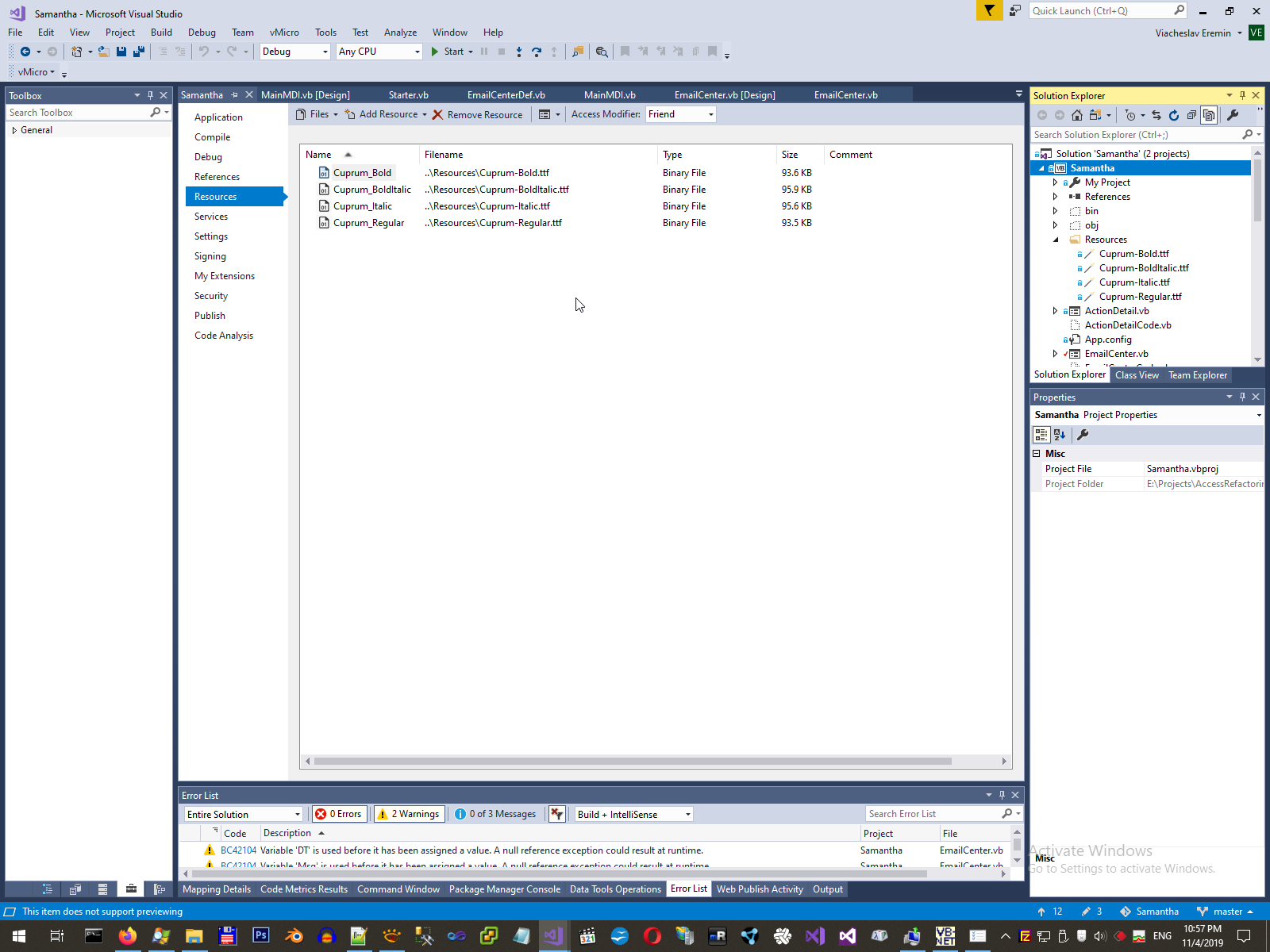Select the Compile page in project properties
Viewport: 1270px width, 952px height.
tap(212, 137)
